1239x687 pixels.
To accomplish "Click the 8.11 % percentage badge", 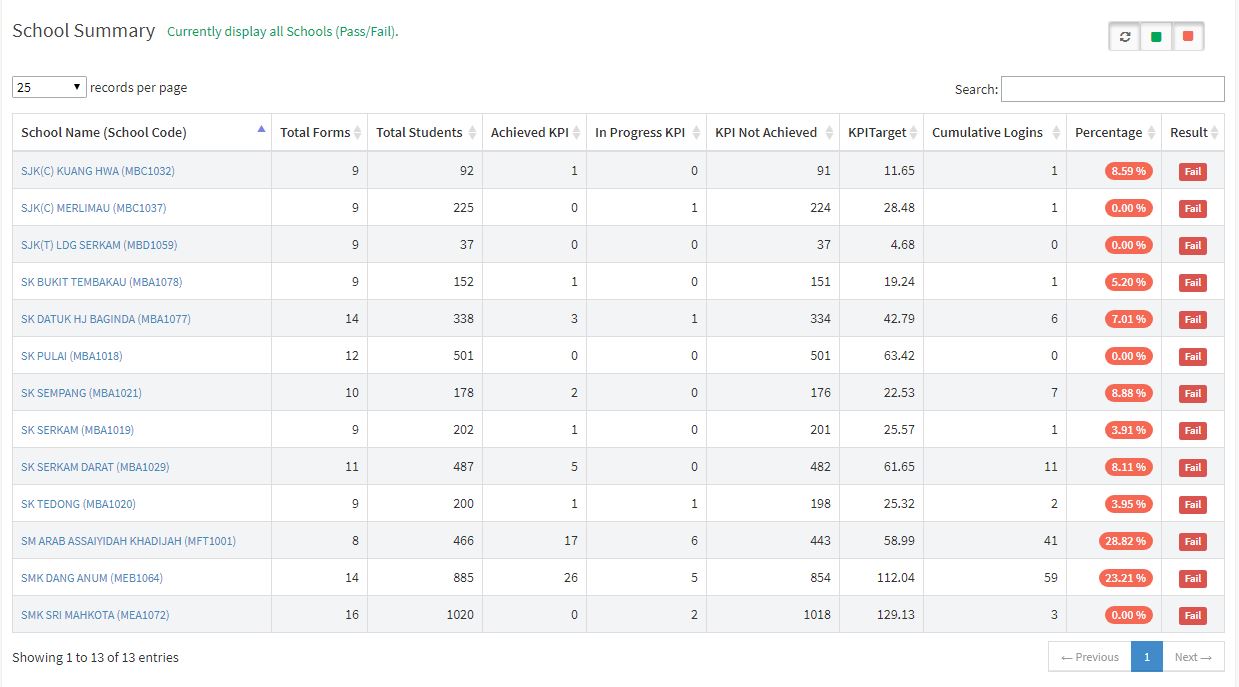I will pos(1129,467).
